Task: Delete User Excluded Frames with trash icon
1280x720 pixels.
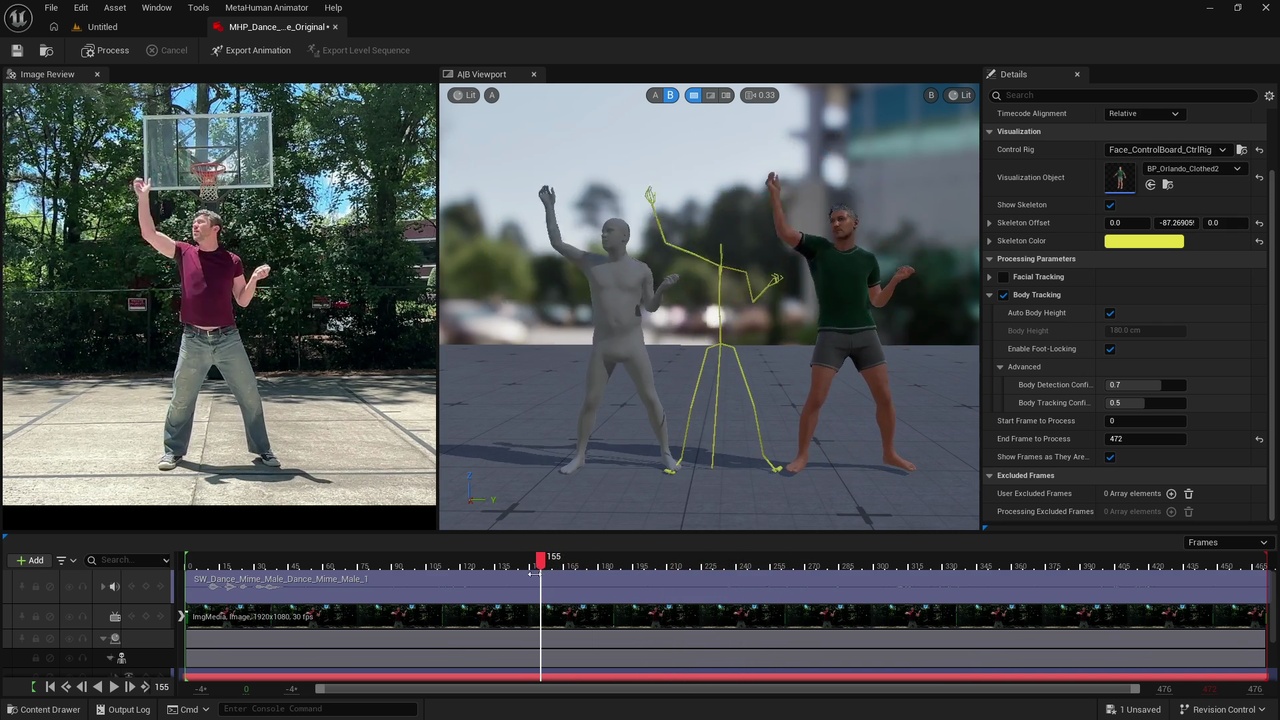Action: pos(1188,494)
